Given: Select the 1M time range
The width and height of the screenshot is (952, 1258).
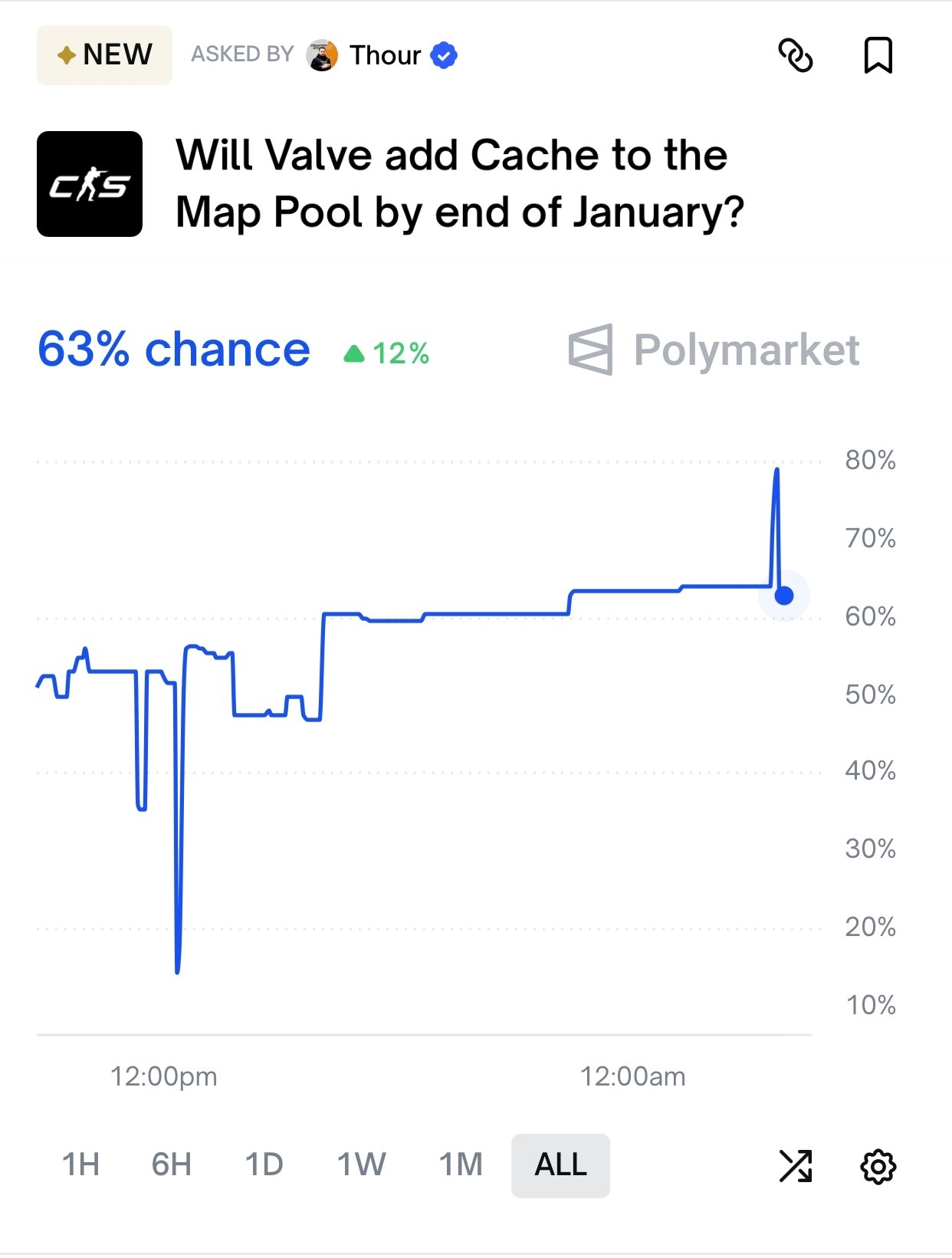Looking at the screenshot, I should coord(461,1165).
